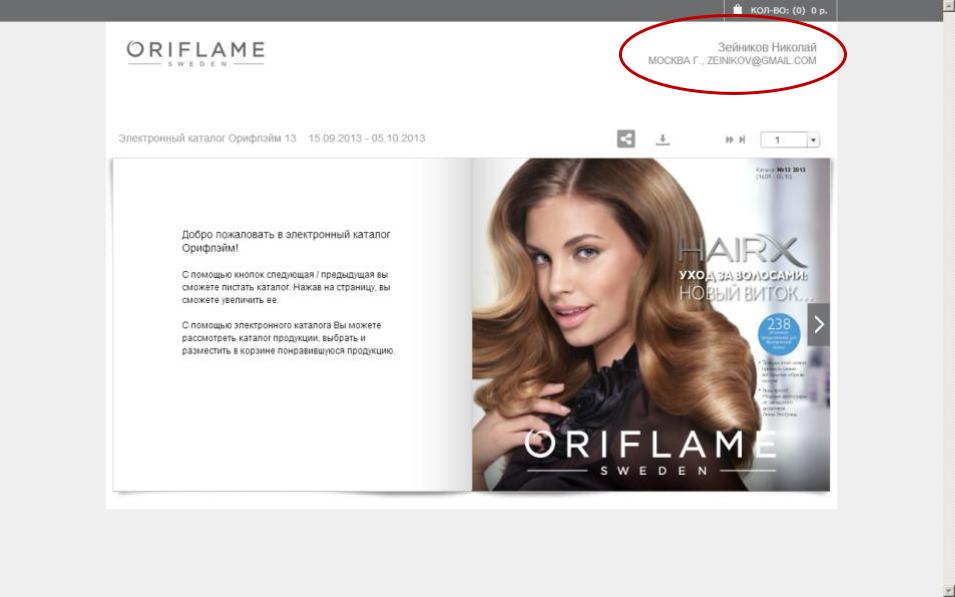
Task: Zoom into the HairX catalog cover page
Action: point(650,324)
